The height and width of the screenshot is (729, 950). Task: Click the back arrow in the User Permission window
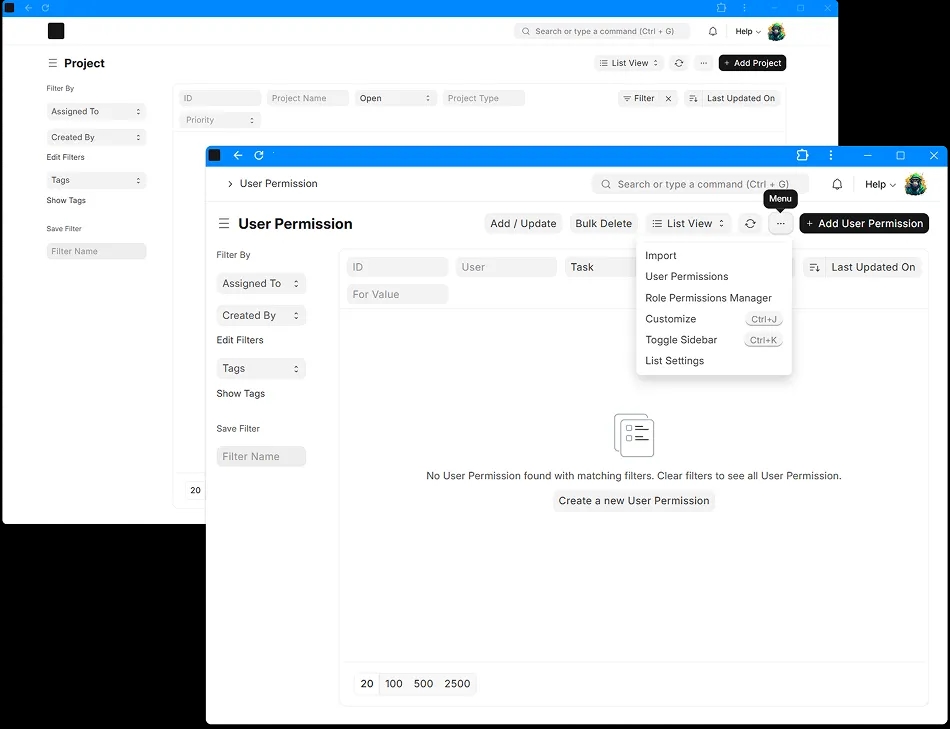tap(238, 156)
